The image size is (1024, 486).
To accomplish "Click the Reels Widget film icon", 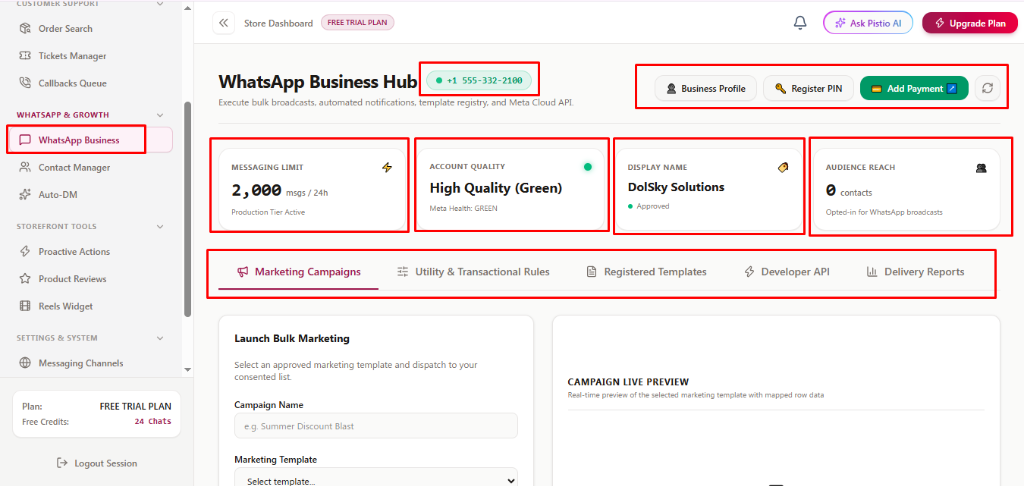I will tap(25, 306).
